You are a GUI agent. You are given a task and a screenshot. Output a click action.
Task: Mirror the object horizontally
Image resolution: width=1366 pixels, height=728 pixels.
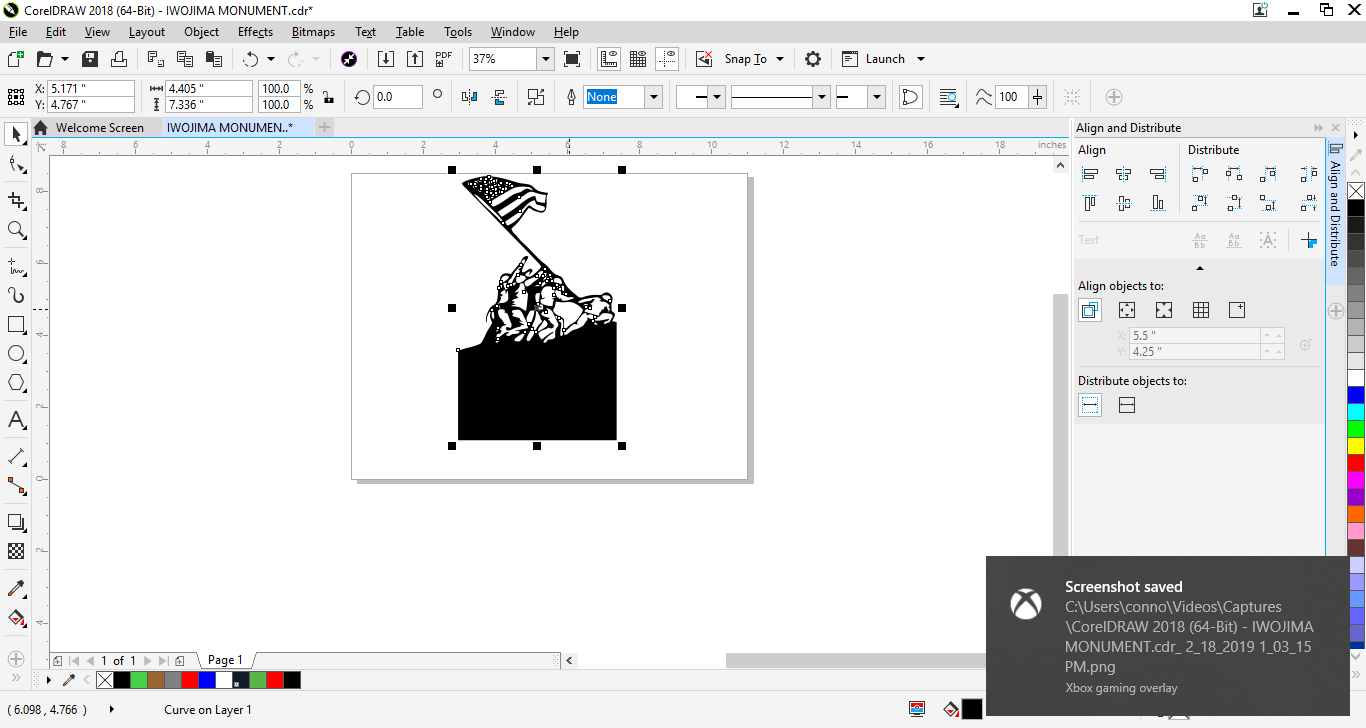coord(470,97)
